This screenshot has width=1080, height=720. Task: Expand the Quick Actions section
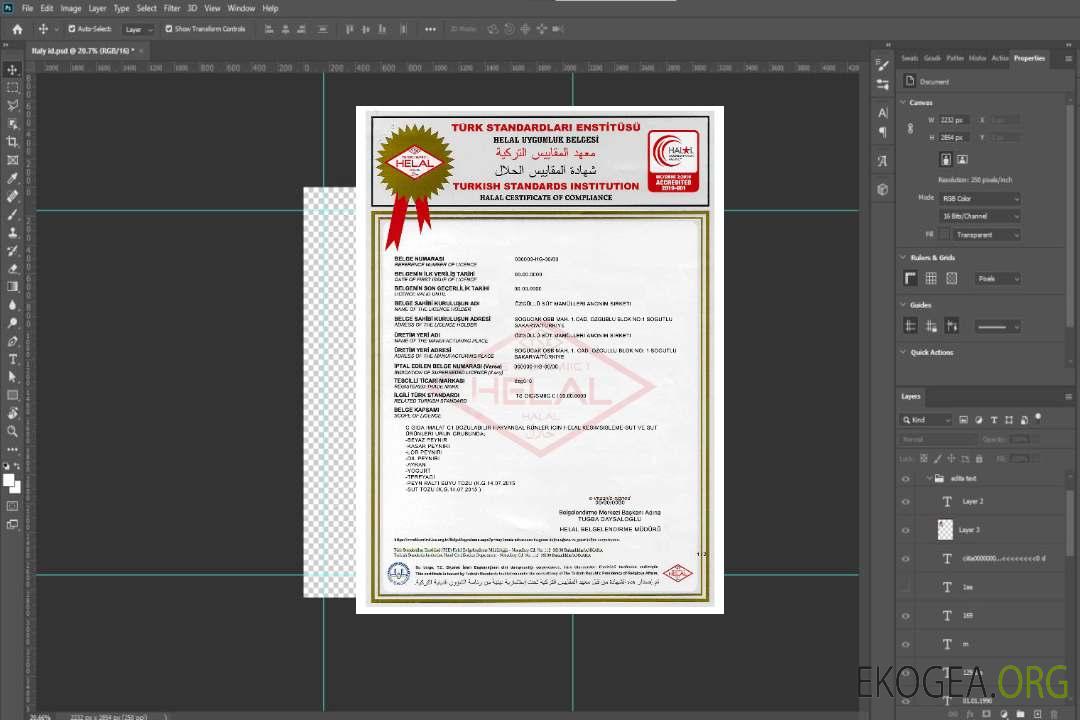coord(903,352)
